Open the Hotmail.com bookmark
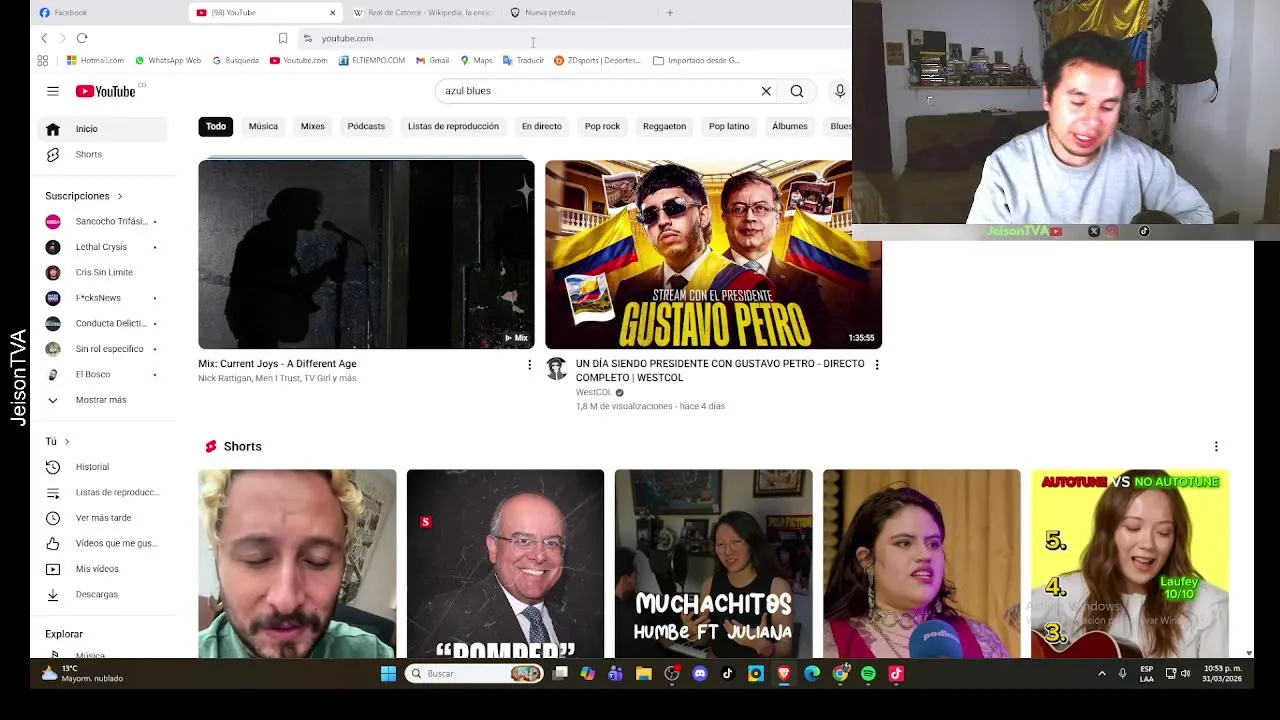The image size is (1280, 720). tap(95, 60)
